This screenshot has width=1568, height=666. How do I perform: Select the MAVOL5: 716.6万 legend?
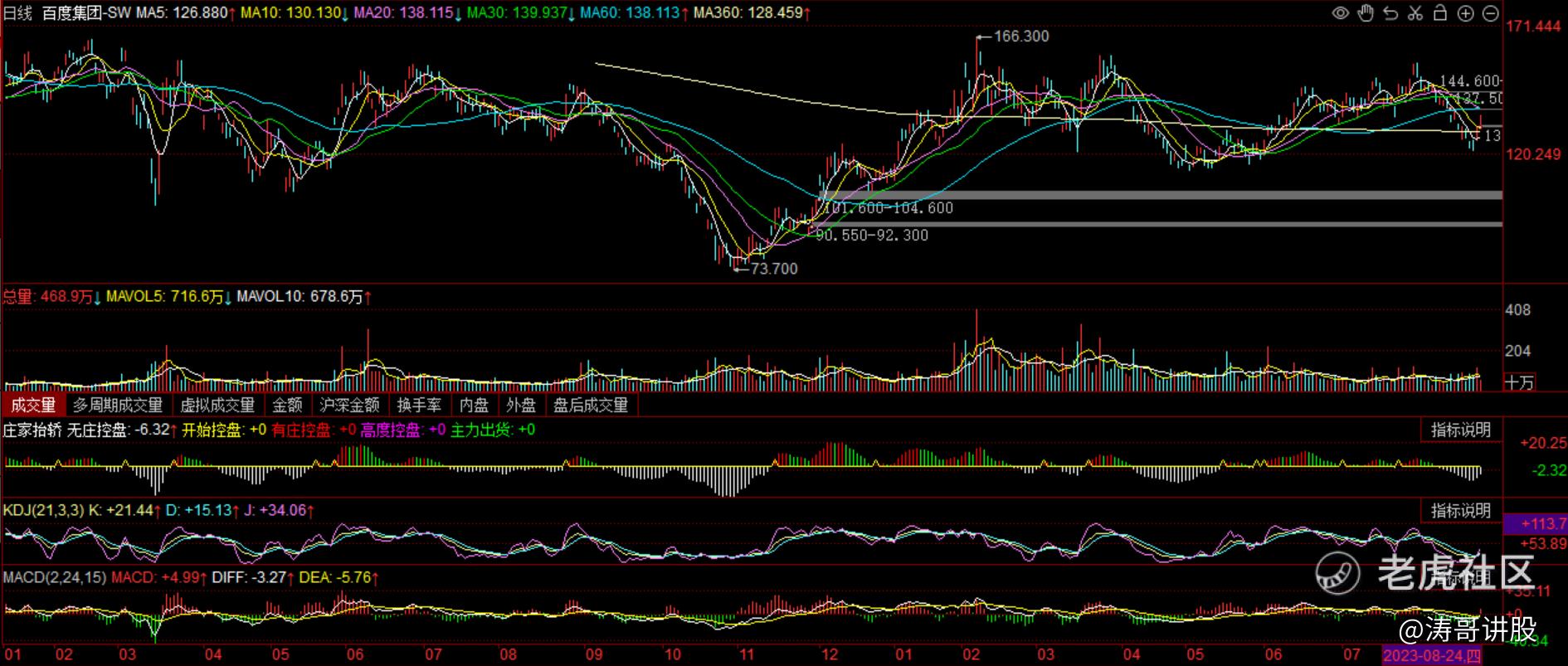169,297
